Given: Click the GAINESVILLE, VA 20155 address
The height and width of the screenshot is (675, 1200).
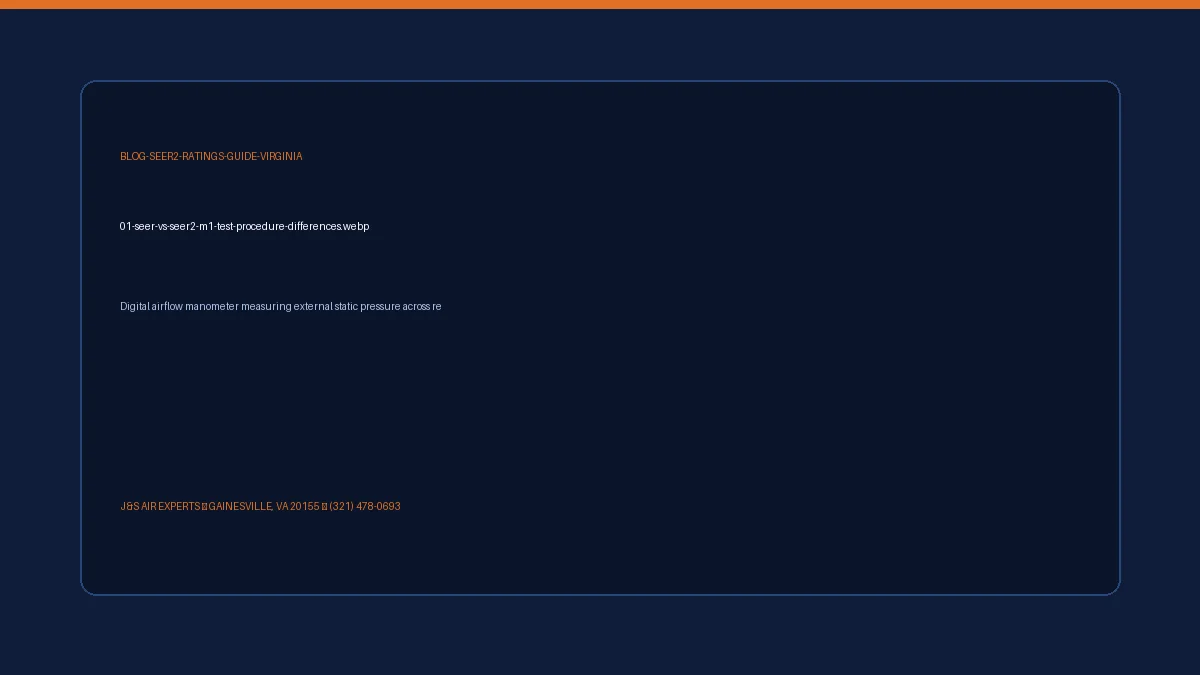Looking at the screenshot, I should [x=264, y=506].
